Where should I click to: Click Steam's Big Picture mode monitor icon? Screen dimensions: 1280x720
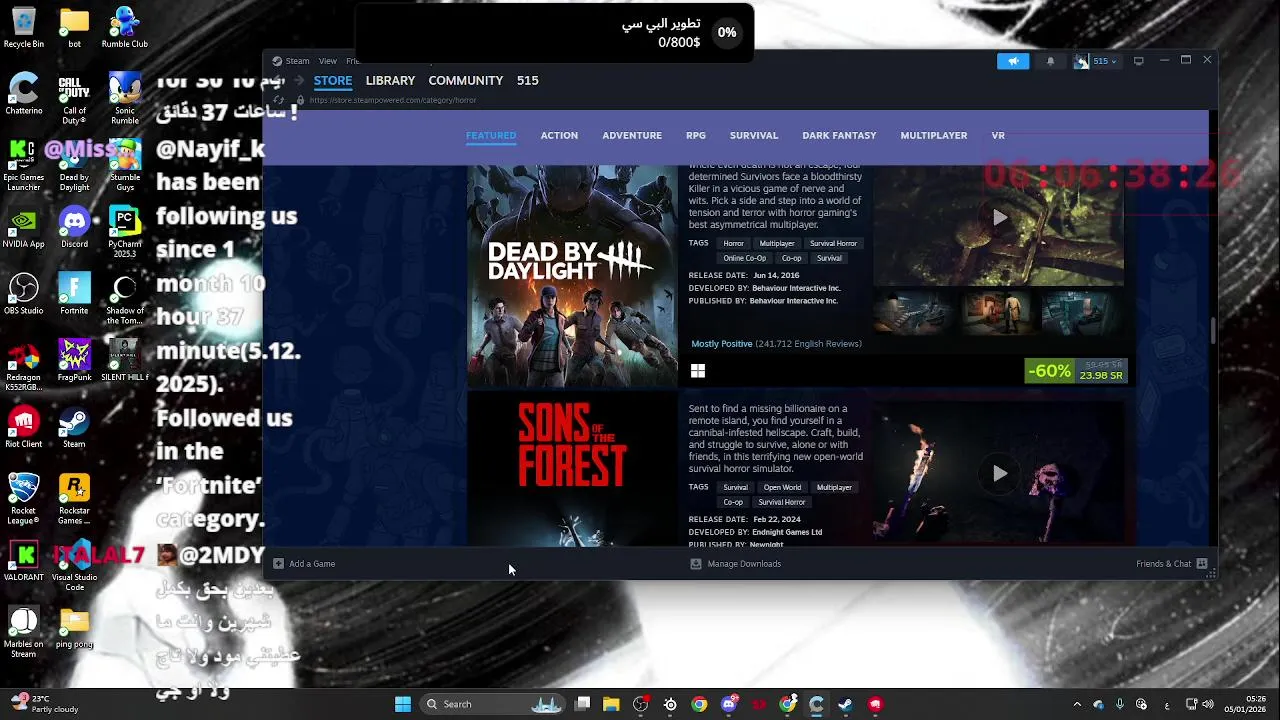tap(1138, 61)
